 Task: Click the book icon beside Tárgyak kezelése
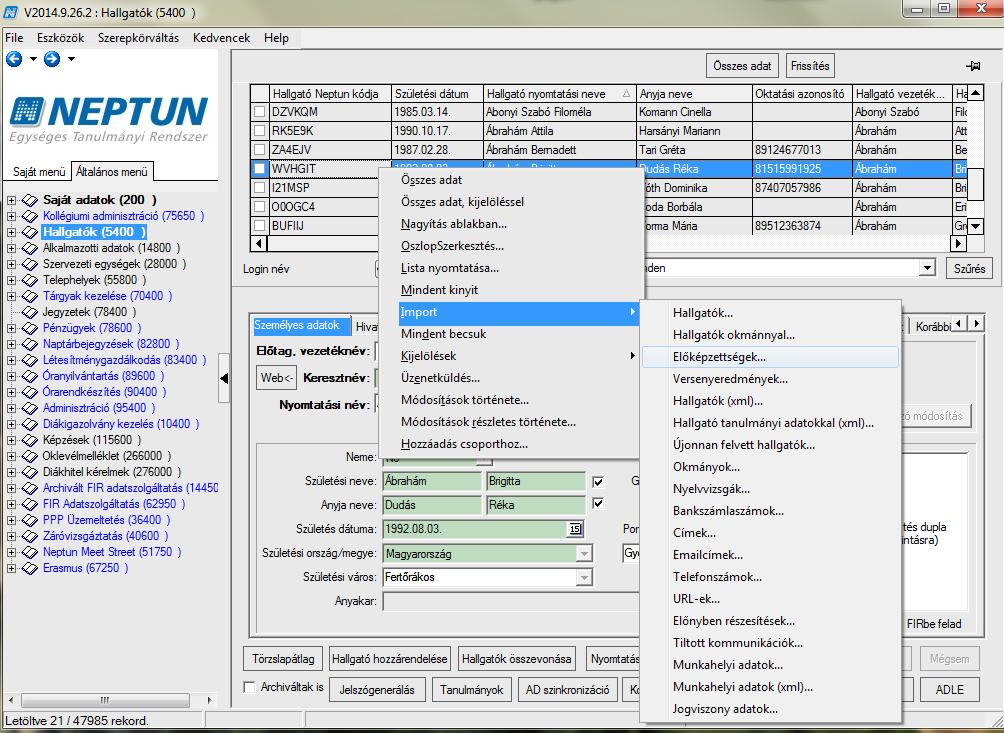coord(30,296)
